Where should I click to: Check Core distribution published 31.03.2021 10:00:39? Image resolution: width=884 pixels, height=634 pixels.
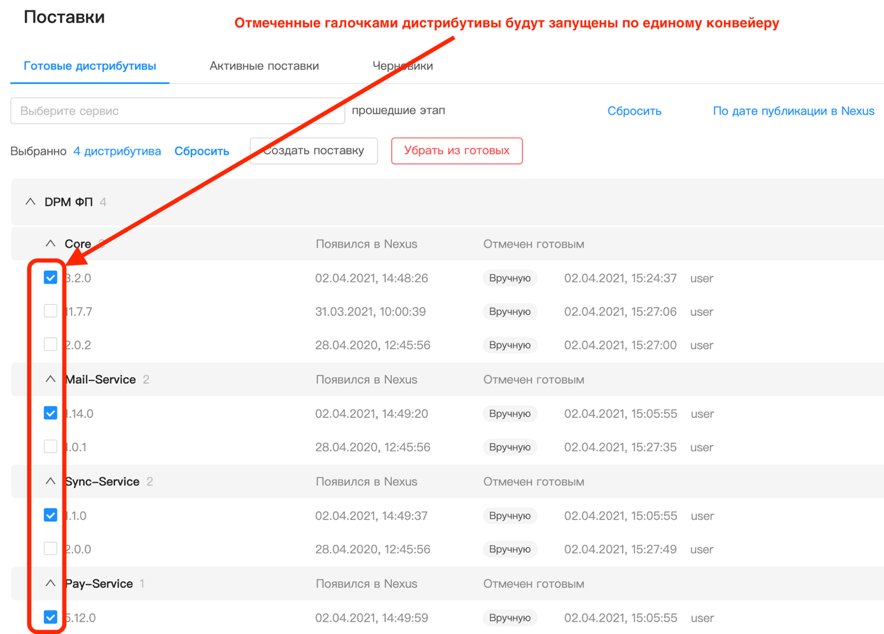(x=50, y=312)
